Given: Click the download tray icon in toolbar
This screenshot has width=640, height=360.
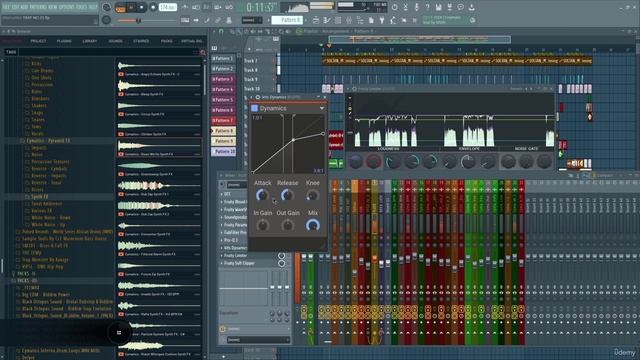Looking at the screenshot, I should [471, 7].
